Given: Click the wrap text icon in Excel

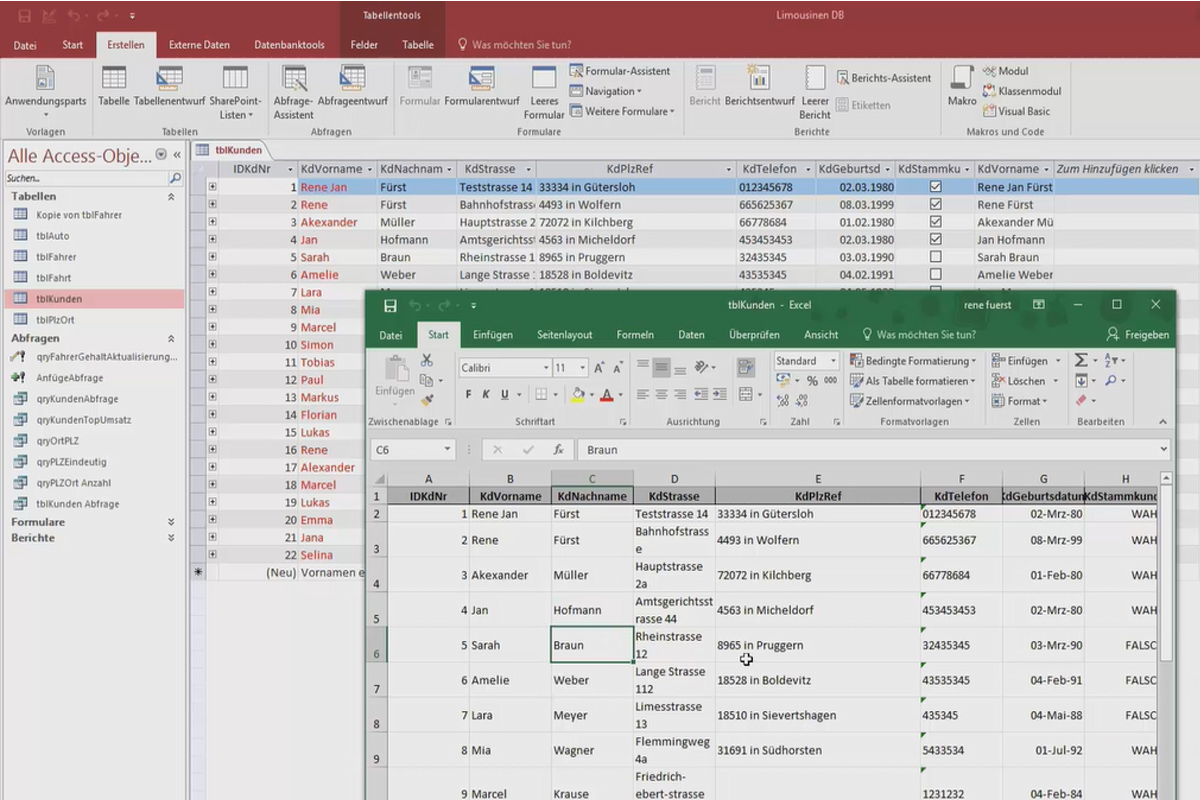Looking at the screenshot, I should pyautogui.click(x=746, y=368).
